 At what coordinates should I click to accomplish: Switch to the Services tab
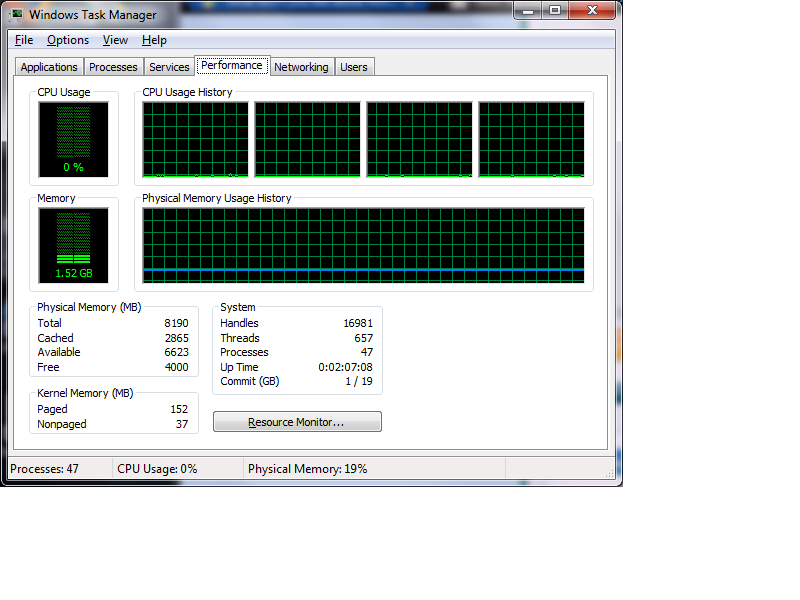pyautogui.click(x=169, y=67)
